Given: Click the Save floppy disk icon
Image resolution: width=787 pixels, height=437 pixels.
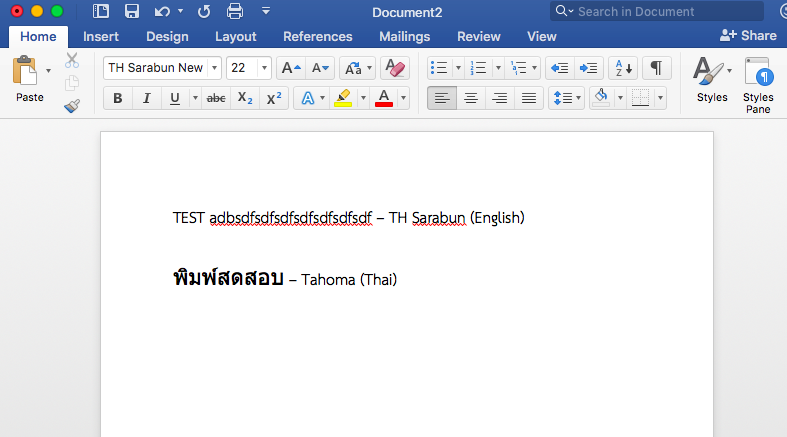Looking at the screenshot, I should click(132, 11).
